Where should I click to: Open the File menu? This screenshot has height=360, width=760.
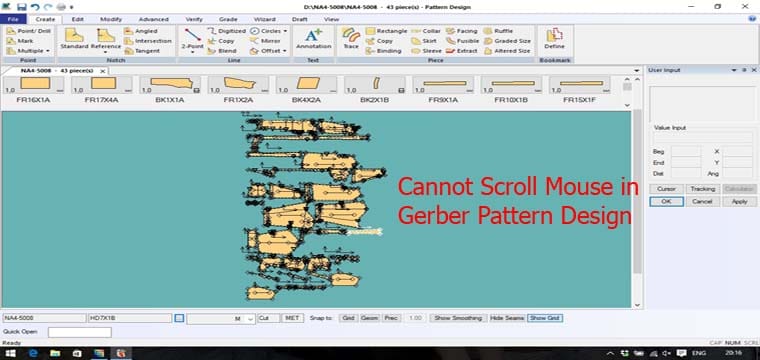pos(13,19)
